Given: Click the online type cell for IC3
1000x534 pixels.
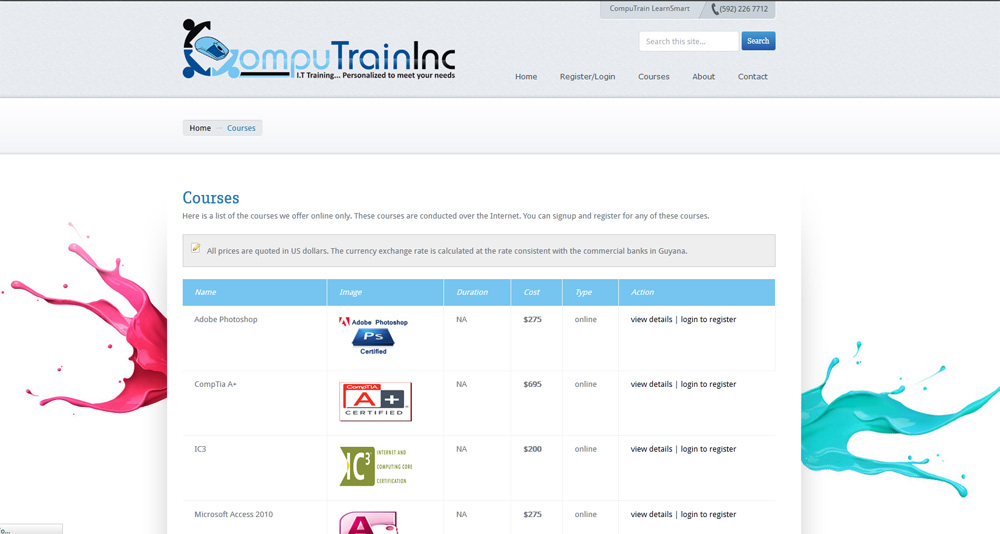Looking at the screenshot, I should pyautogui.click(x=585, y=449).
